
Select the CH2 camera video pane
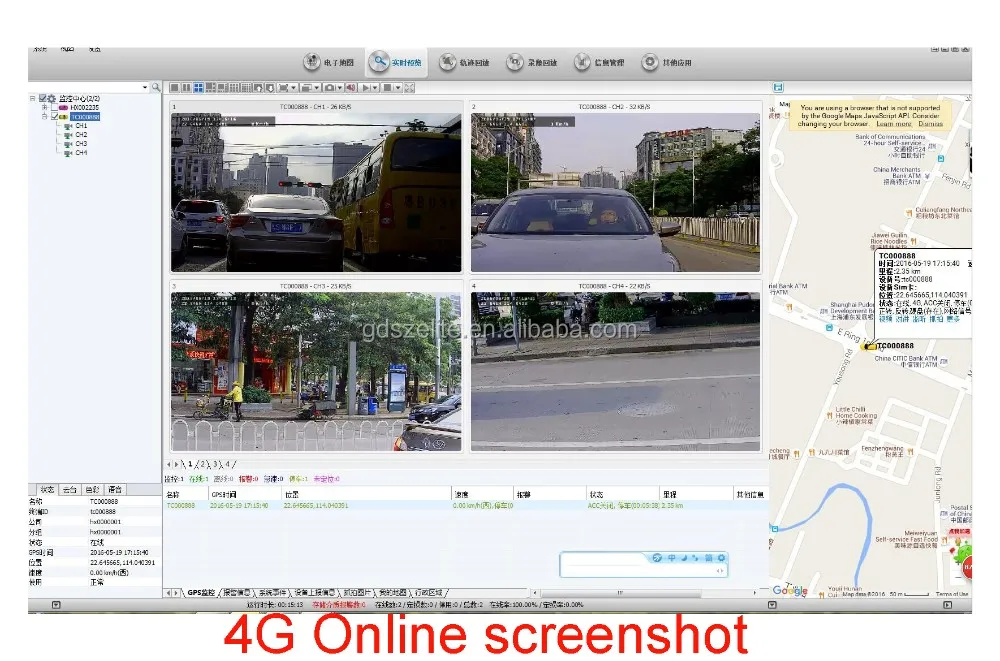[x=615, y=190]
